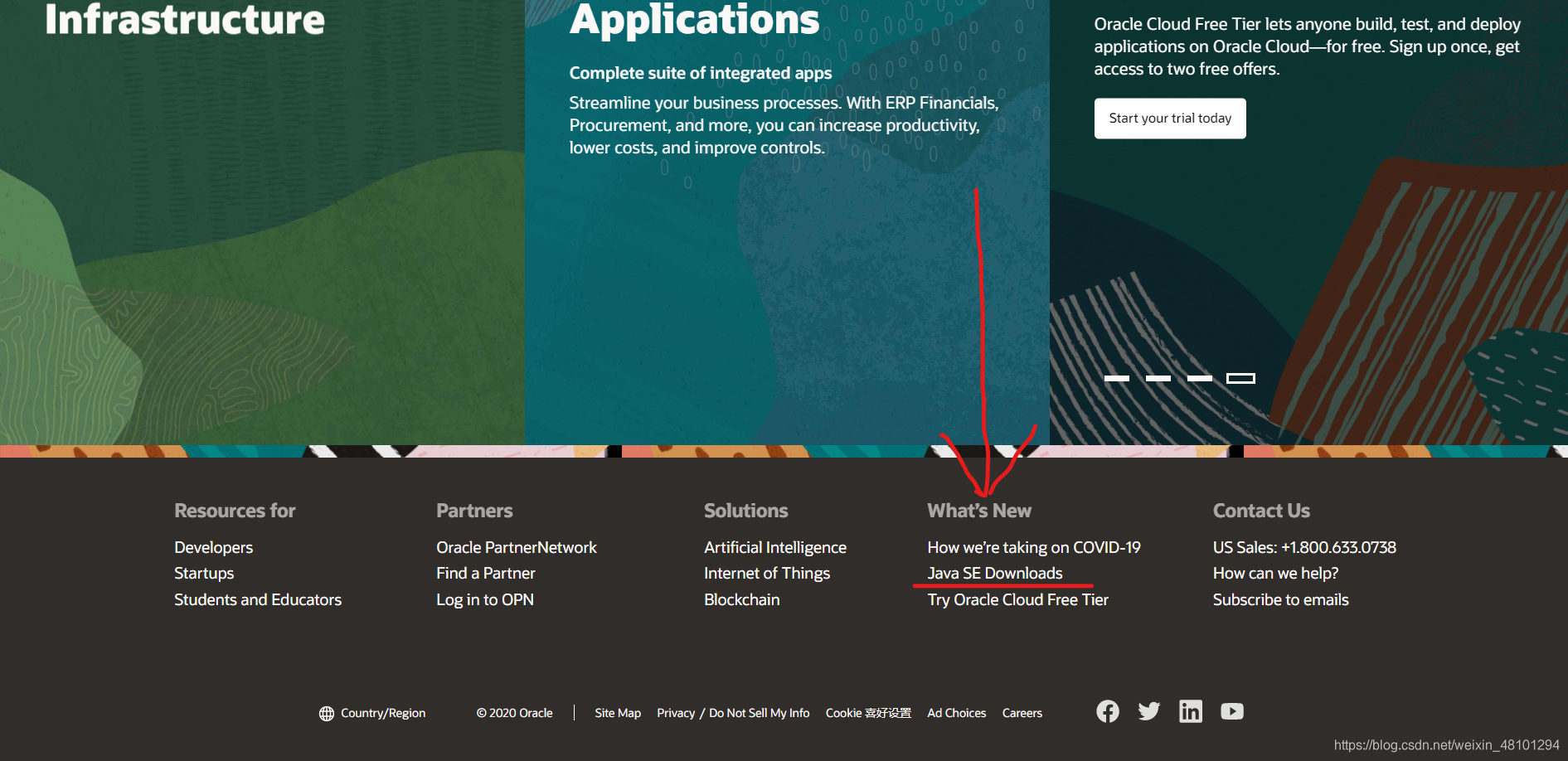This screenshot has height=761, width=1568.
Task: Select the third carousel slide indicator
Action: [1199, 378]
